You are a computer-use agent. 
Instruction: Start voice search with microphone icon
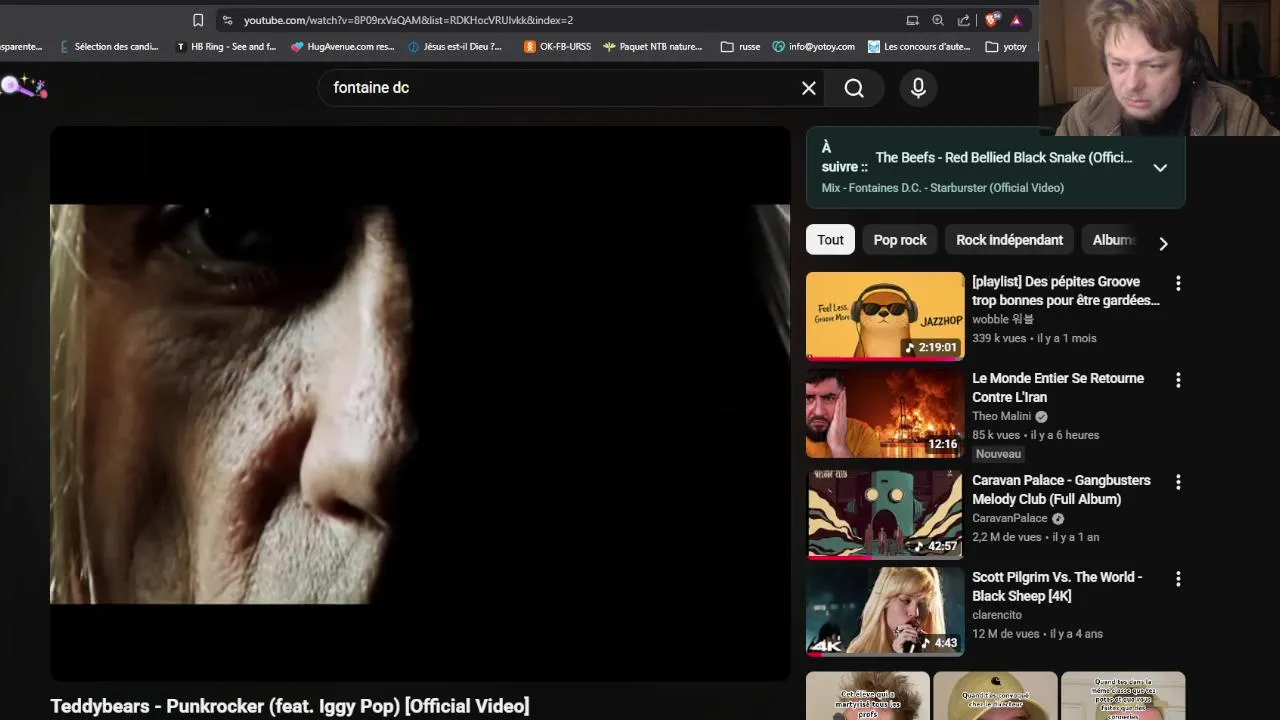tap(918, 88)
